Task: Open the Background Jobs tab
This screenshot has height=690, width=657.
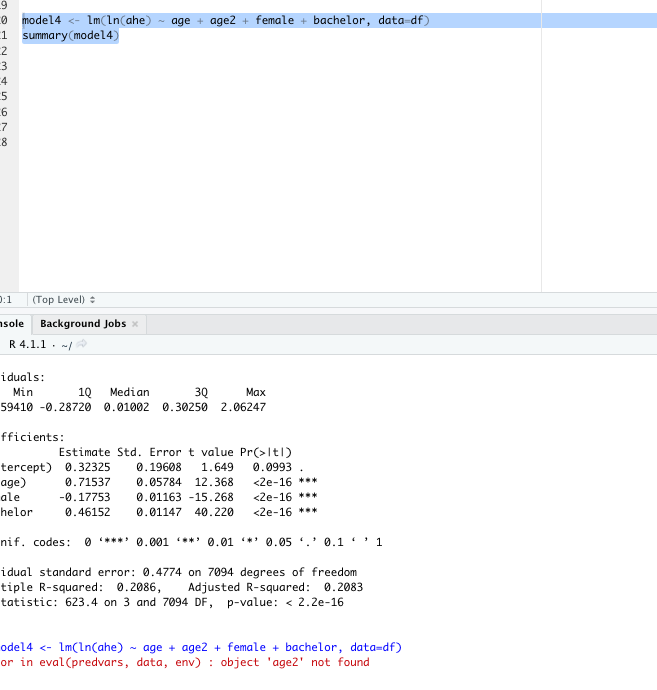Action: 83,324
